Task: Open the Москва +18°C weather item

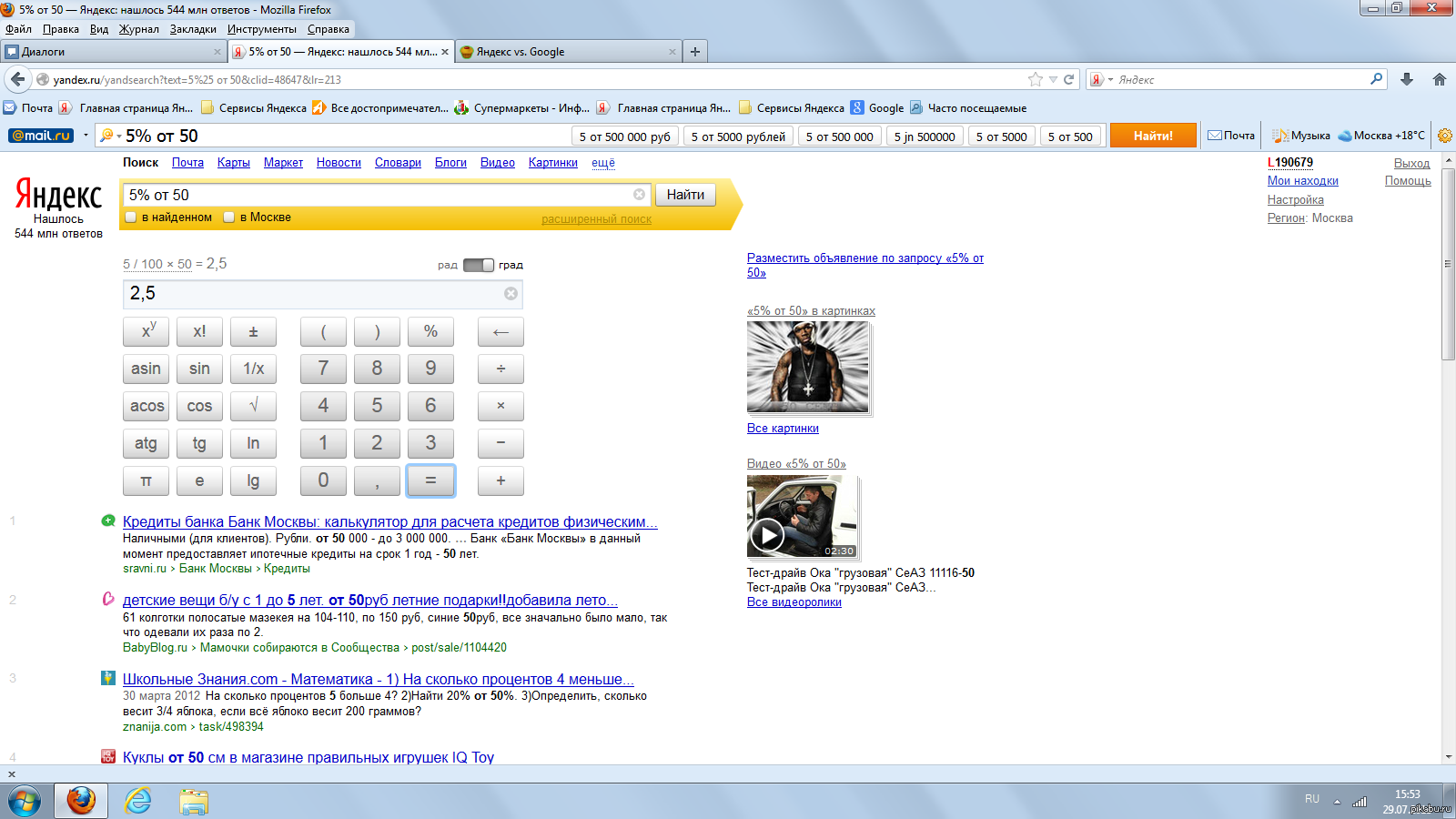Action: pyautogui.click(x=1381, y=136)
